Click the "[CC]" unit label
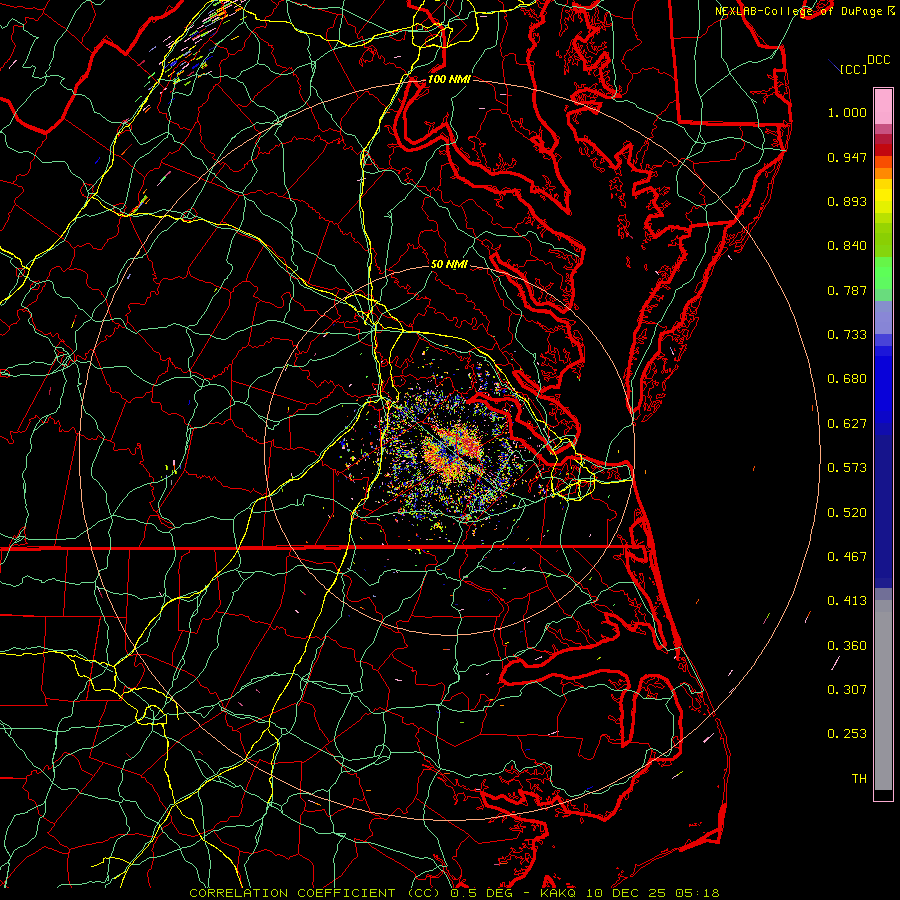This screenshot has width=900, height=900. coord(853,69)
